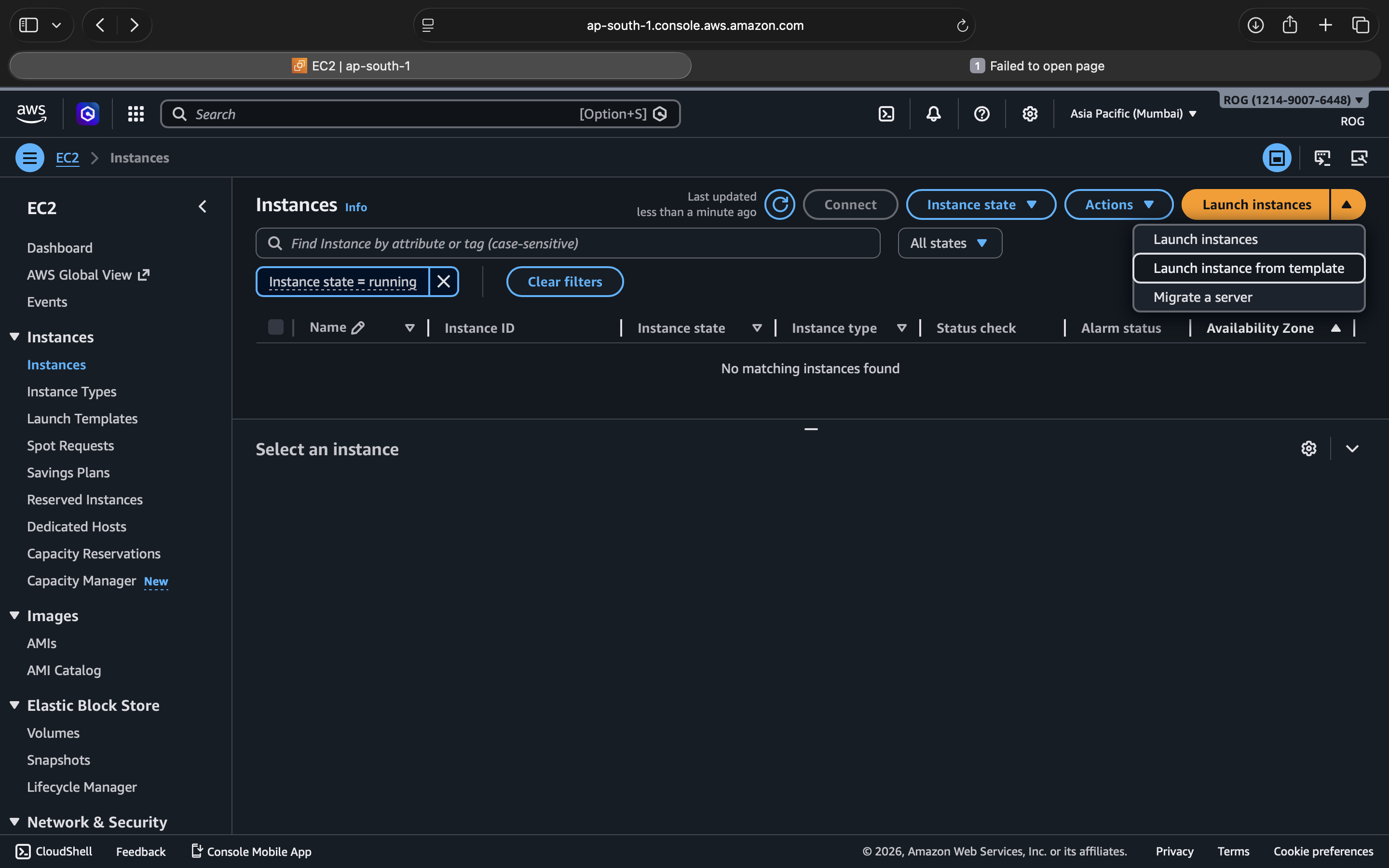Select Launch instance from template option

1248,268
